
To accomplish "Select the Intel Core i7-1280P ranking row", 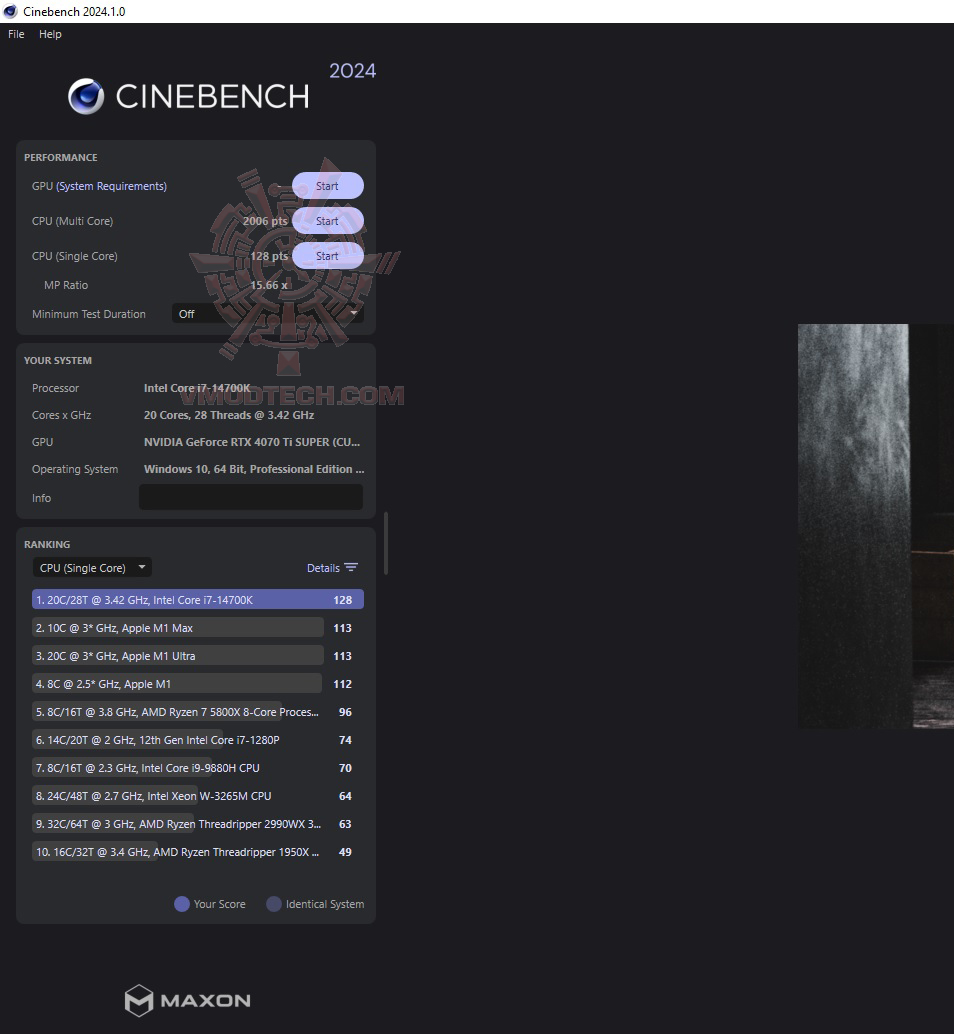I will click(198, 740).
